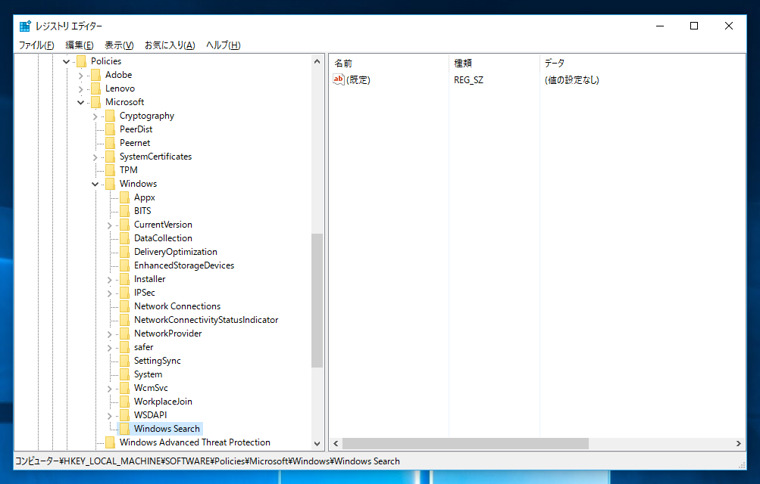The width and height of the screenshot is (760, 484).
Task: Expand the CurrentVersion key
Action: point(110,225)
